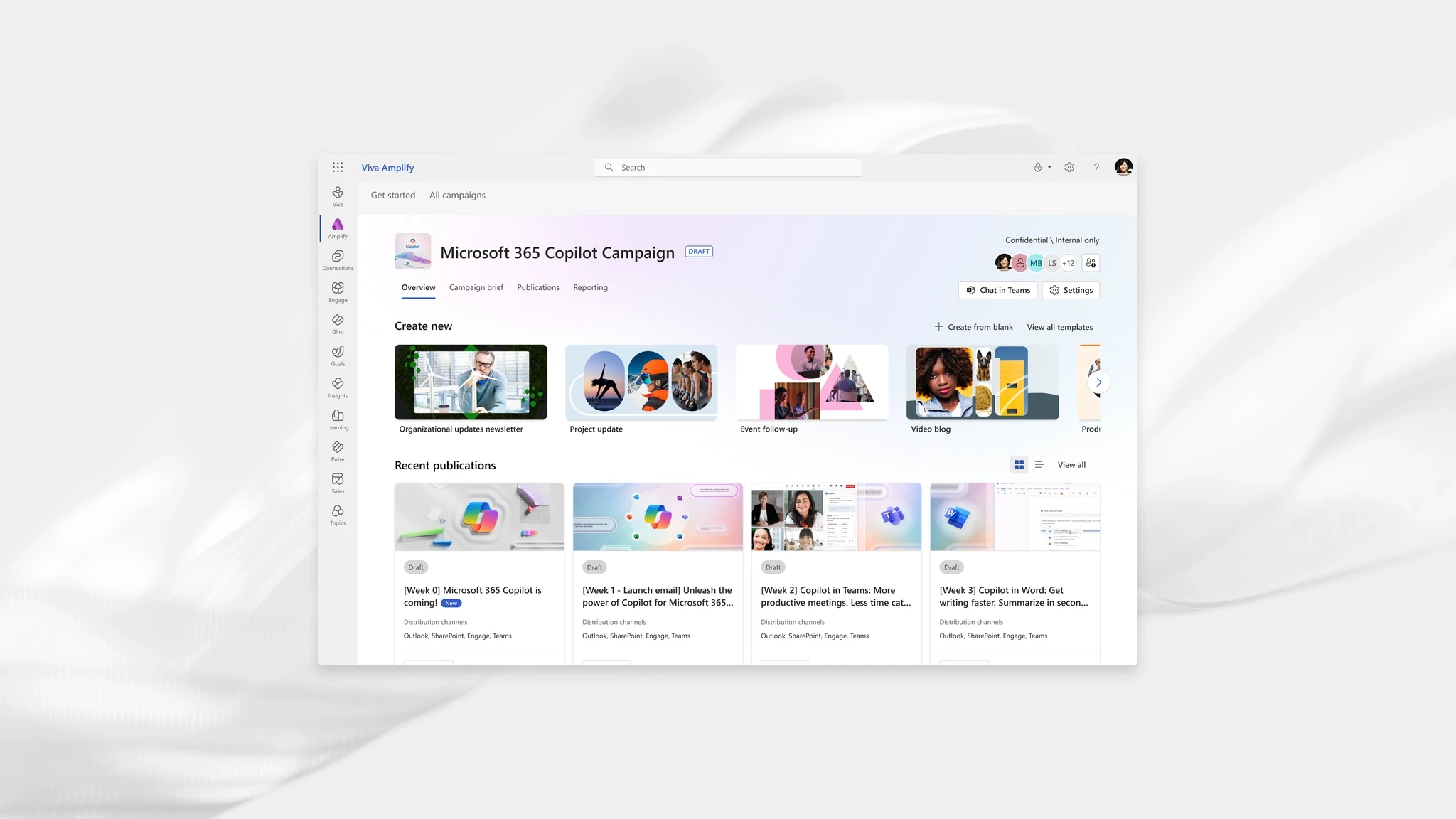Open Glint in the left sidebar
The image size is (1456, 819).
[338, 324]
